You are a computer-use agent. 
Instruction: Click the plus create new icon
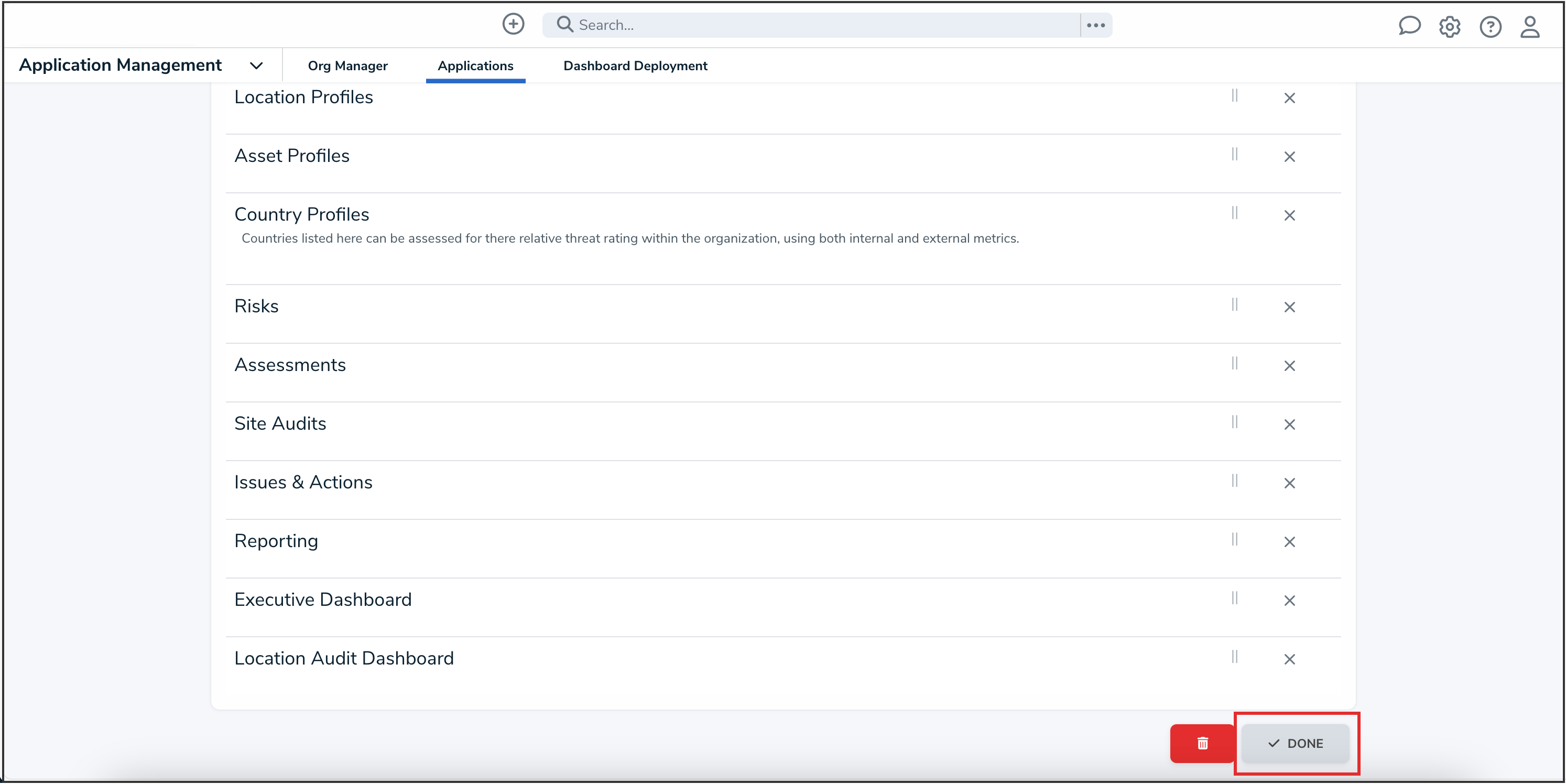point(513,24)
